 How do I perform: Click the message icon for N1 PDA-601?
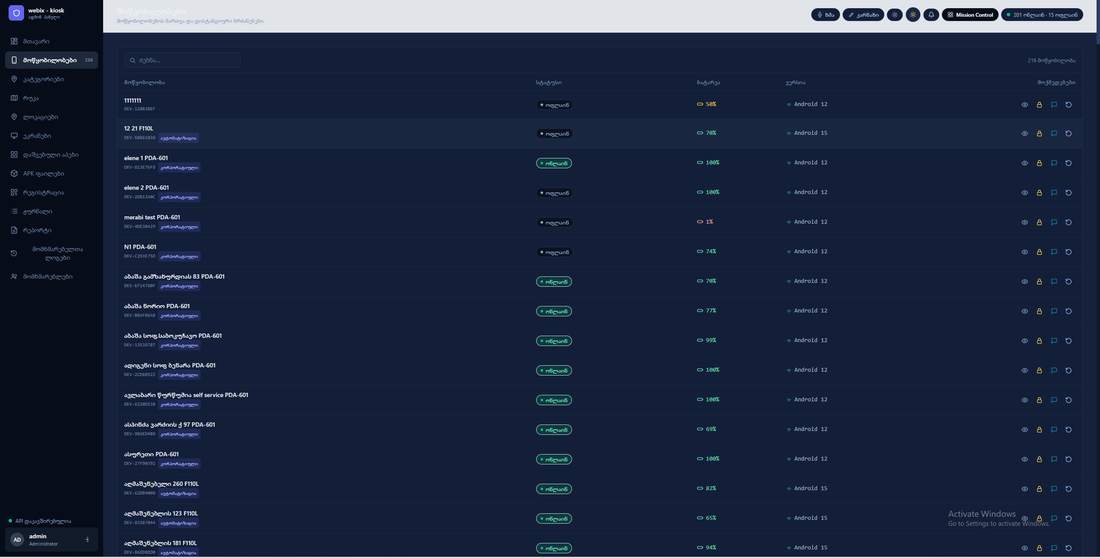point(1054,252)
